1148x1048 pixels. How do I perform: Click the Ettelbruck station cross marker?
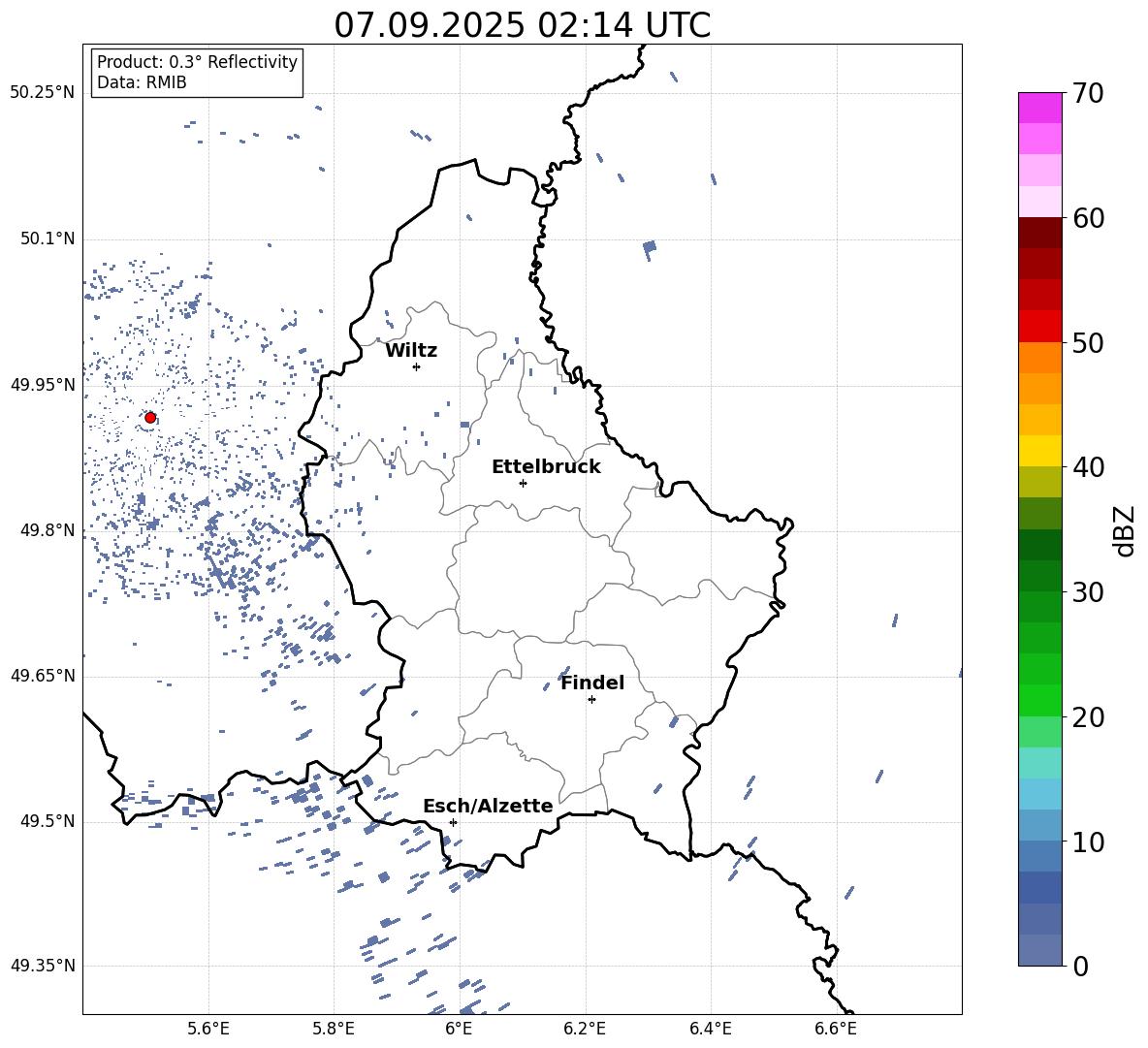tap(523, 483)
